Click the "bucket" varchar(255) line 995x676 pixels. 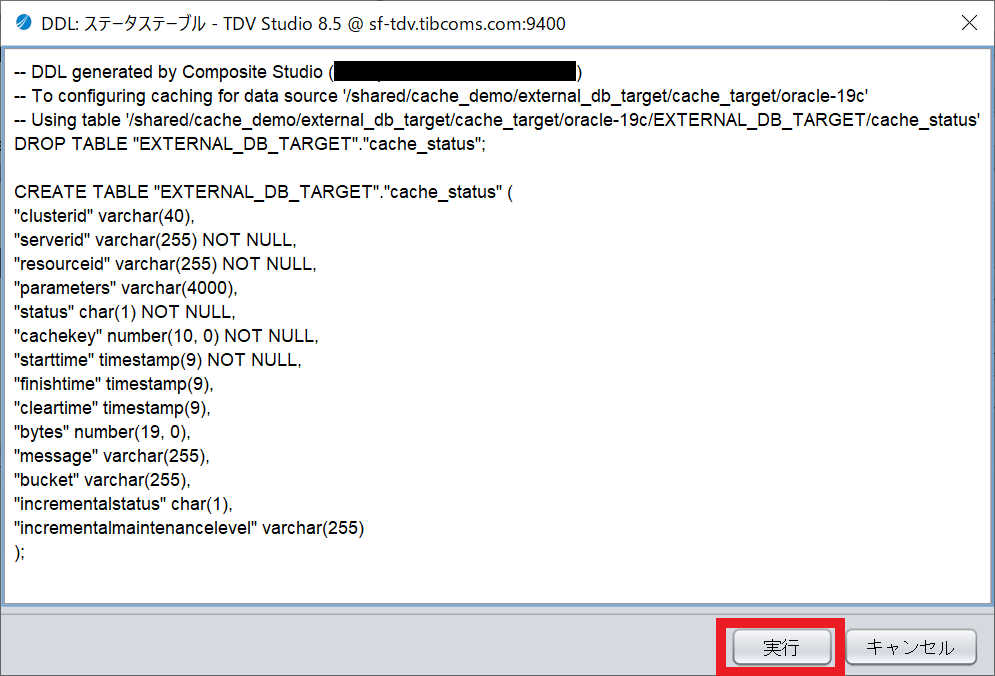coord(102,480)
